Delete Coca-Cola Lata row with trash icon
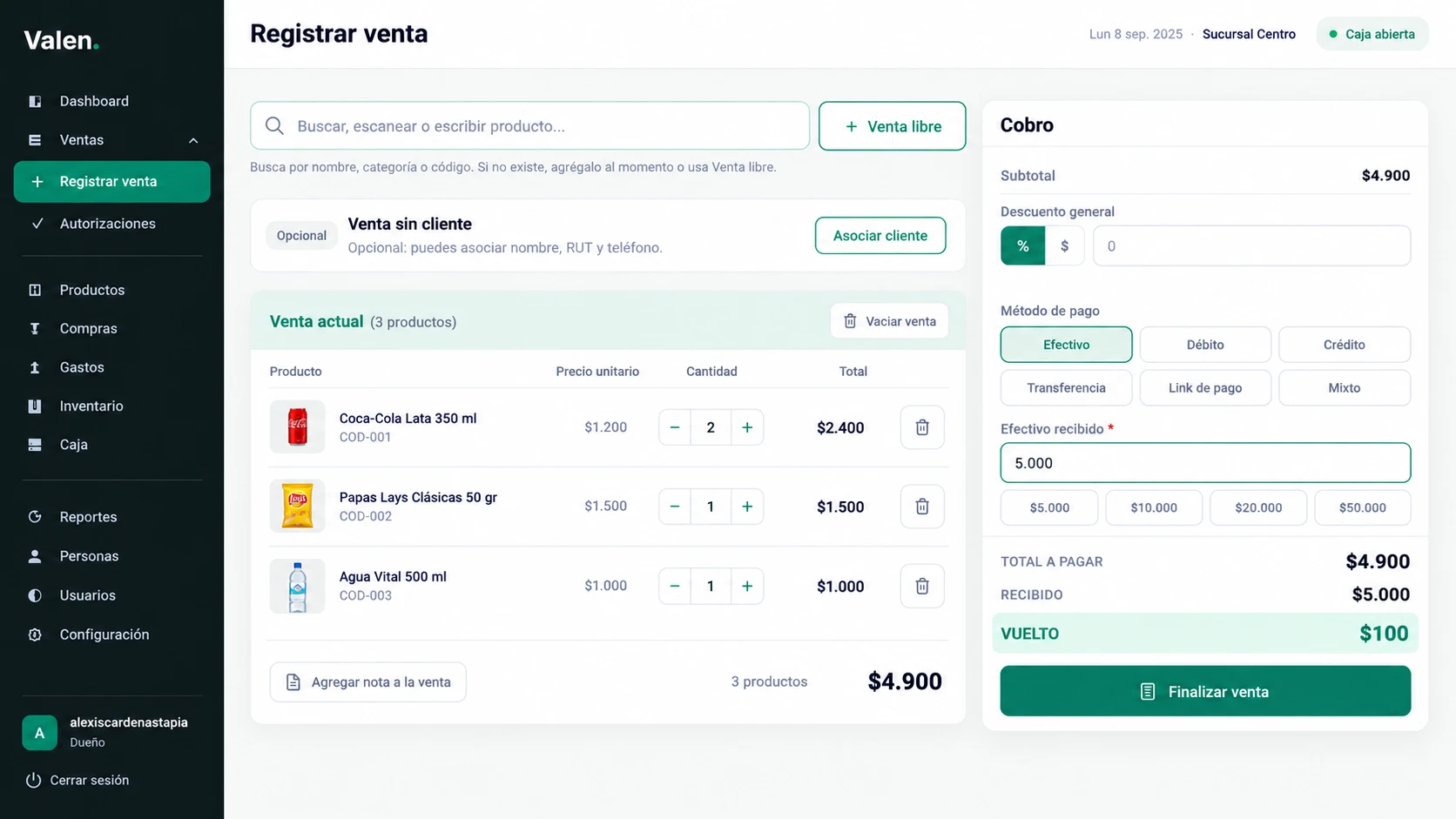Image resolution: width=1456 pixels, height=819 pixels. 922,427
